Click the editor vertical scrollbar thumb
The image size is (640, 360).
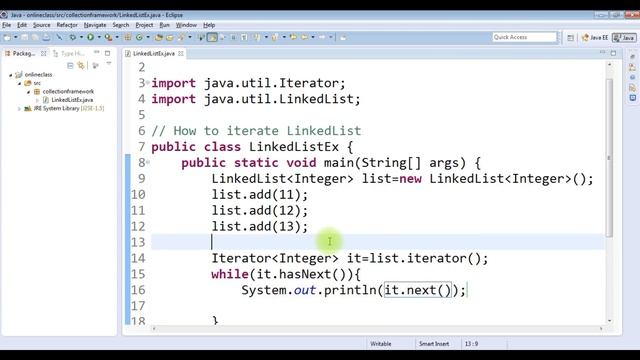coord(609,158)
